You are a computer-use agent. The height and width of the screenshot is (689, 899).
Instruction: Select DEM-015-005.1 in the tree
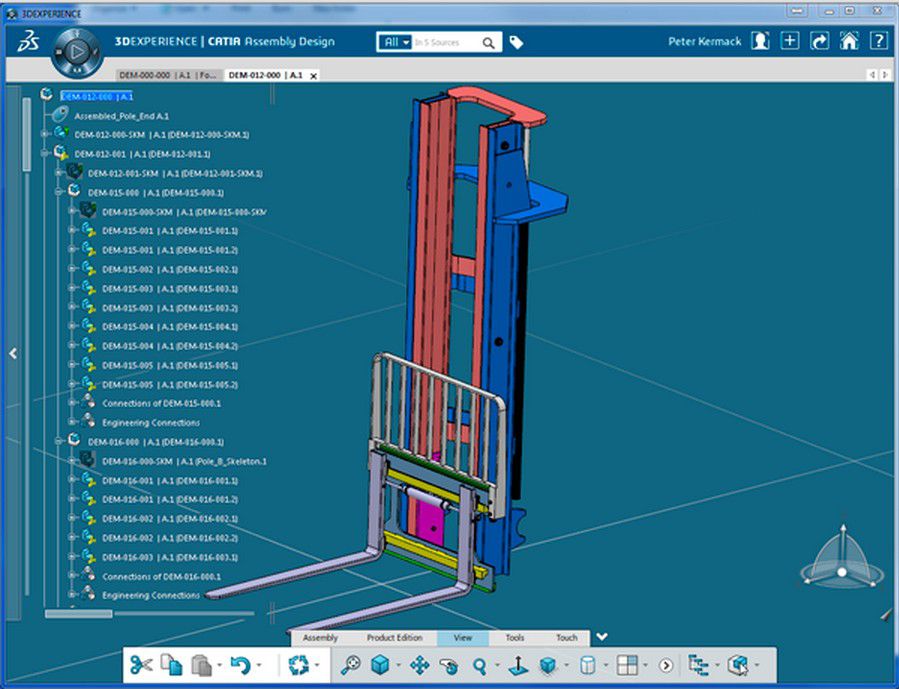point(170,365)
